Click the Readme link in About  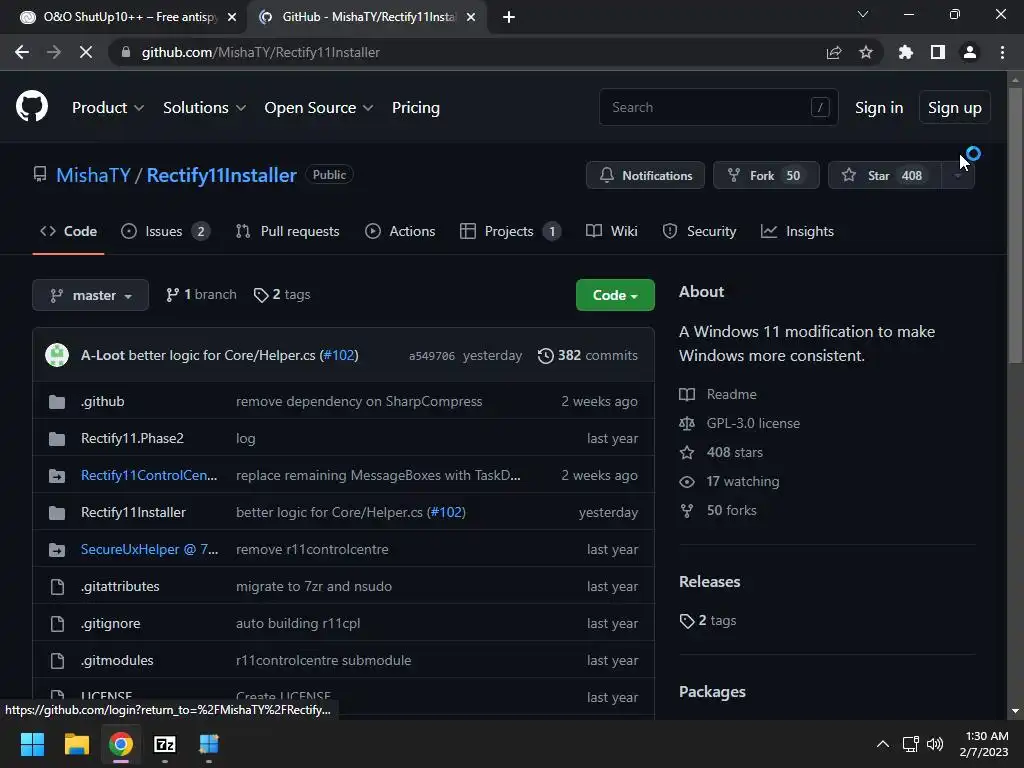pos(731,394)
